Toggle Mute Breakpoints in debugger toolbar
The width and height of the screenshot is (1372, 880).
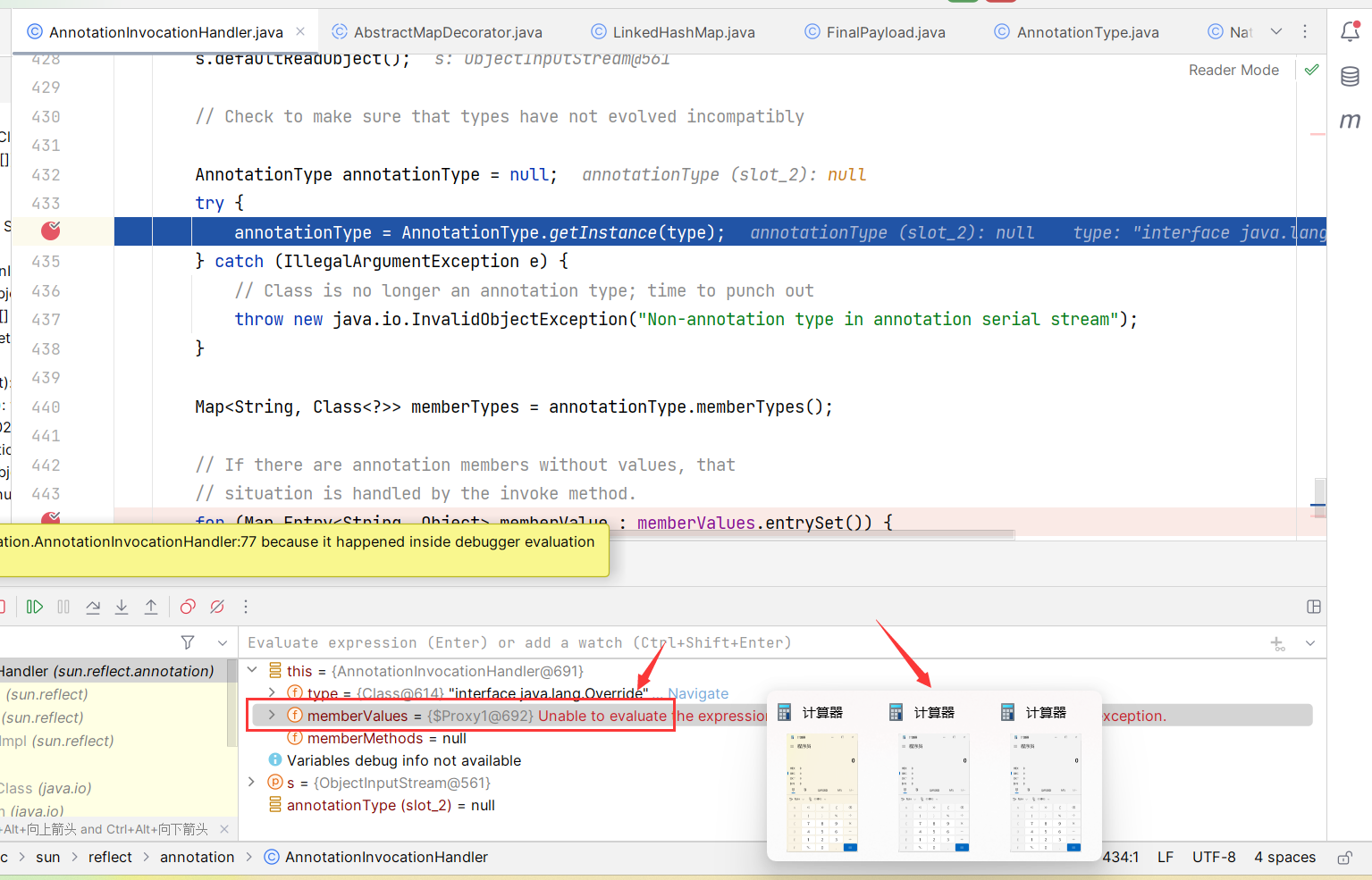pos(217,607)
